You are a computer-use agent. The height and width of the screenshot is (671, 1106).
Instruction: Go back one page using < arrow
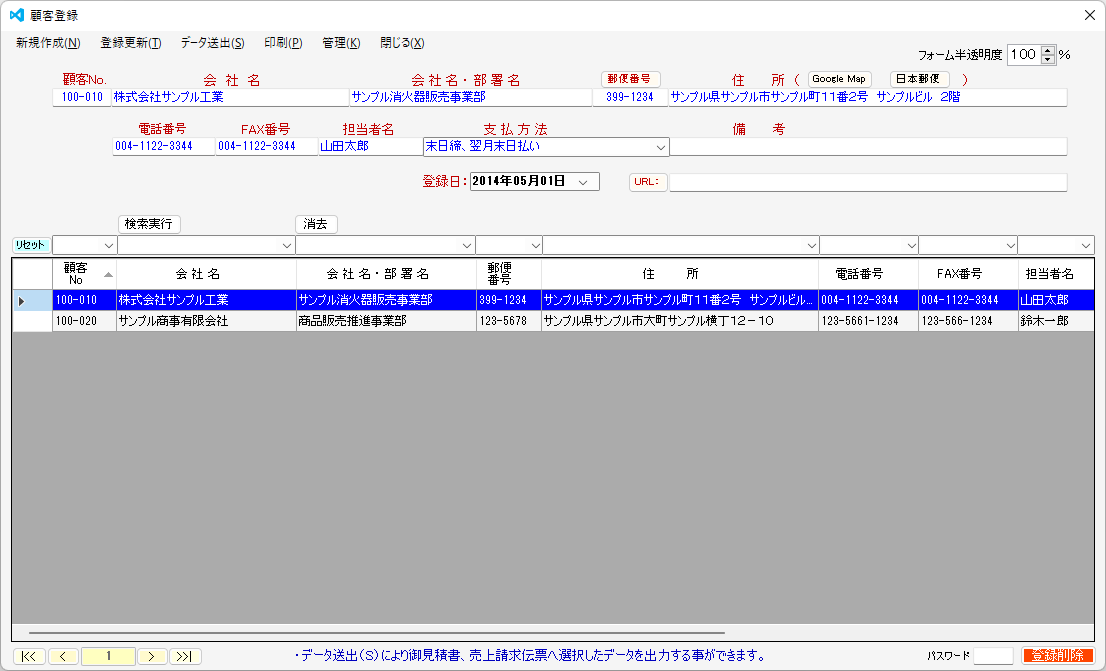coord(63,656)
